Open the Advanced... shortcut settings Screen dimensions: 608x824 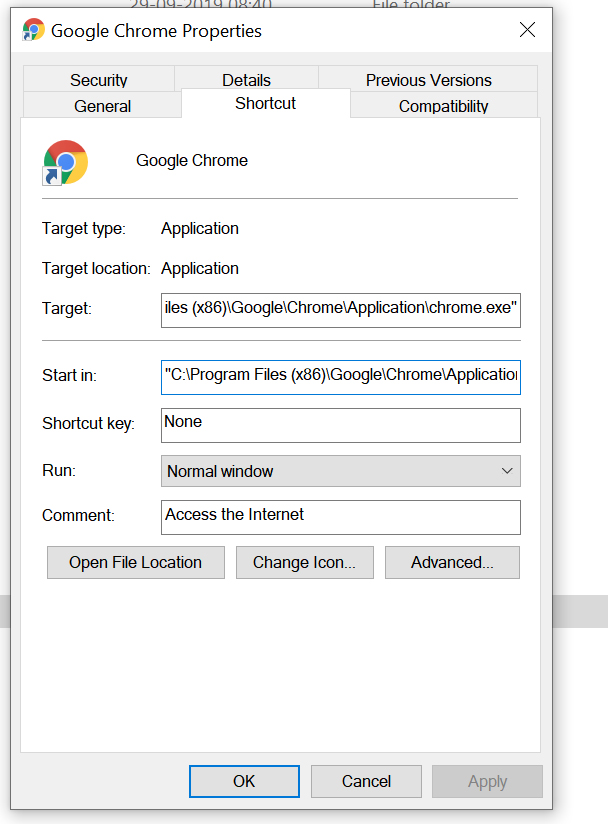pos(452,562)
